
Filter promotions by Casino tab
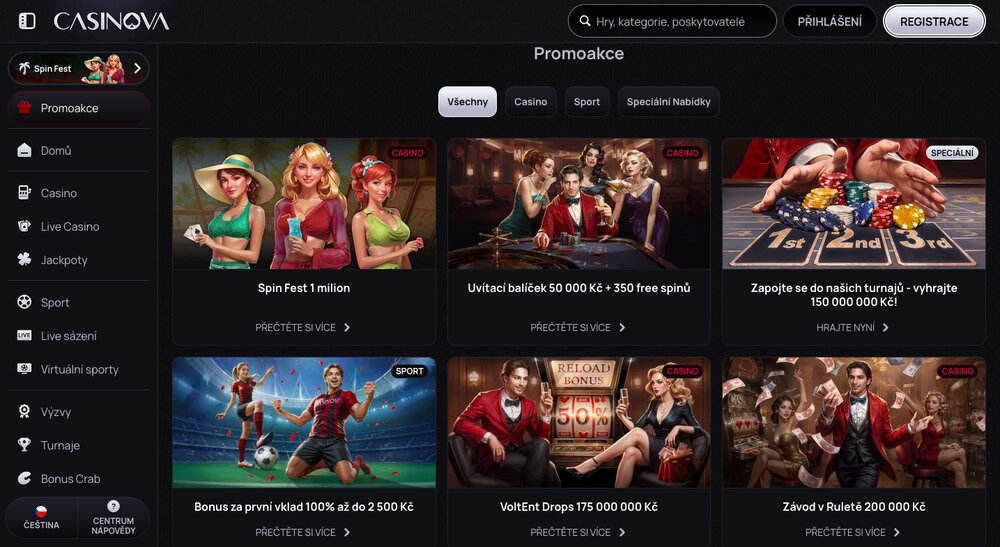(531, 102)
